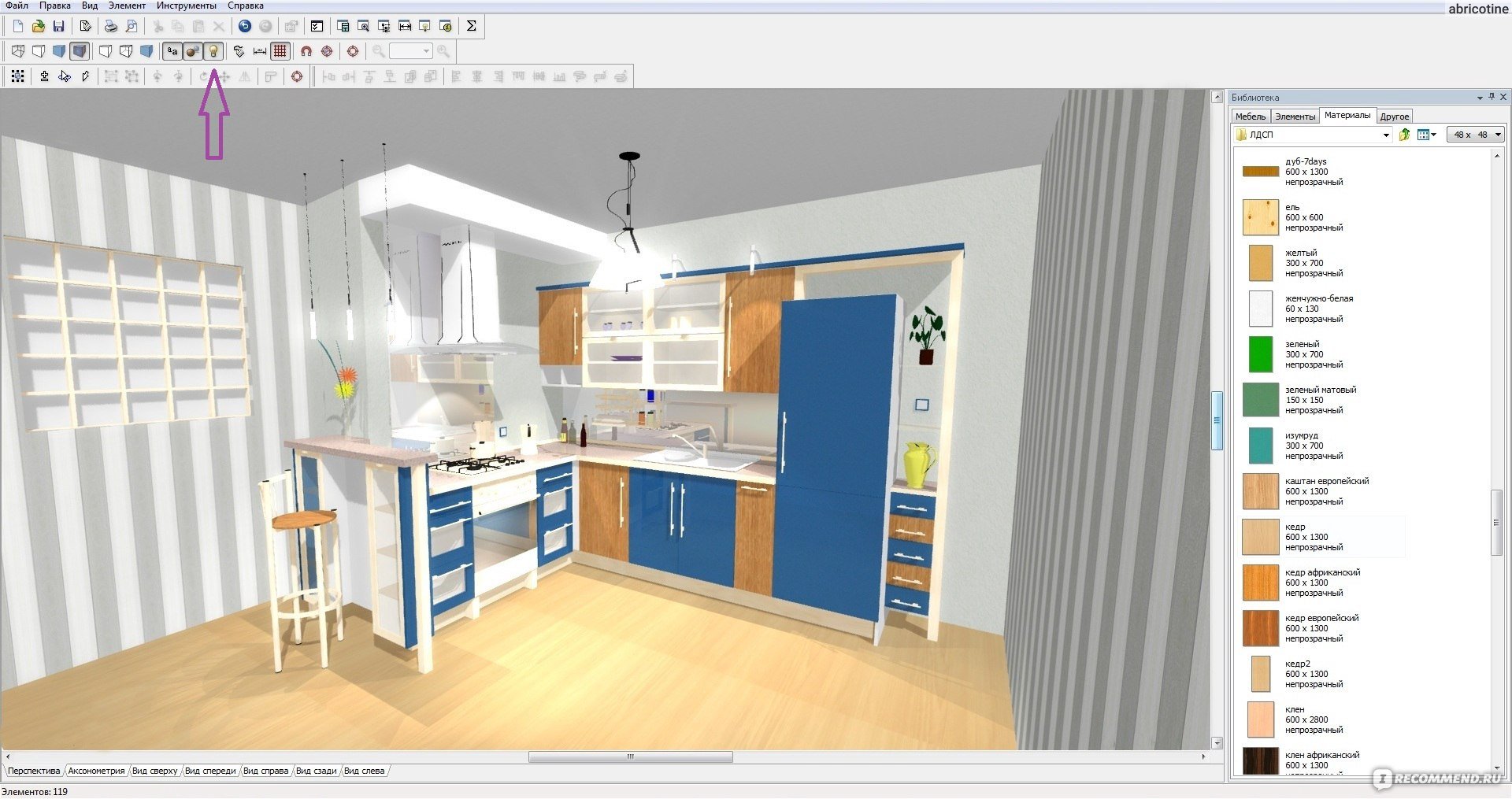Open the 48 x 48 thumbnail size dropdown
Viewport: 1512px width, 799px height.
(x=1498, y=135)
